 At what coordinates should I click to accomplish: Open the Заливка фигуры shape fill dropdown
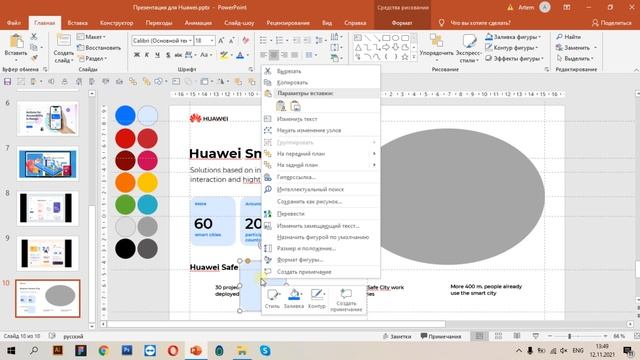click(513, 37)
